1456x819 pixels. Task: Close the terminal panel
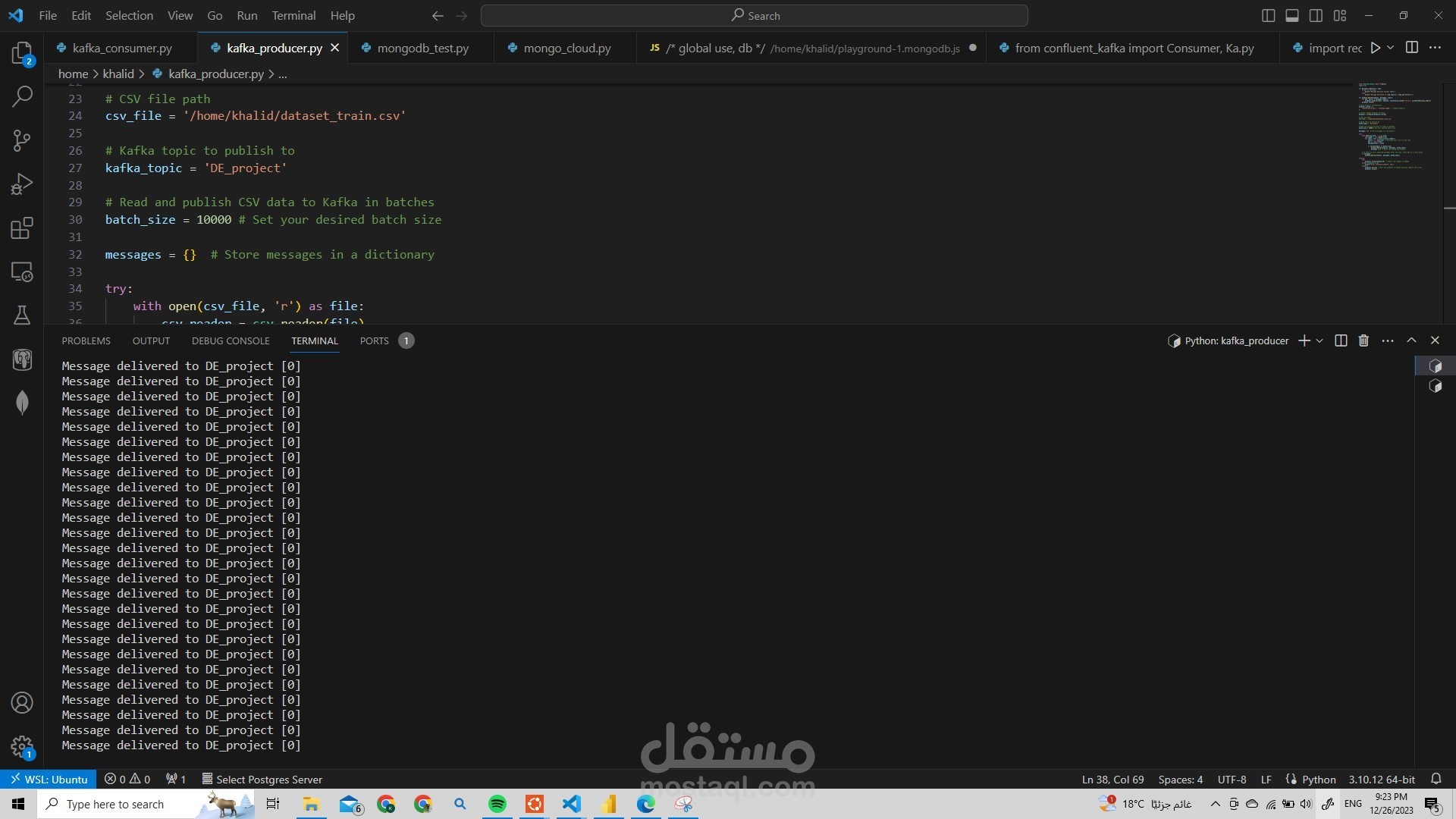pos(1435,340)
